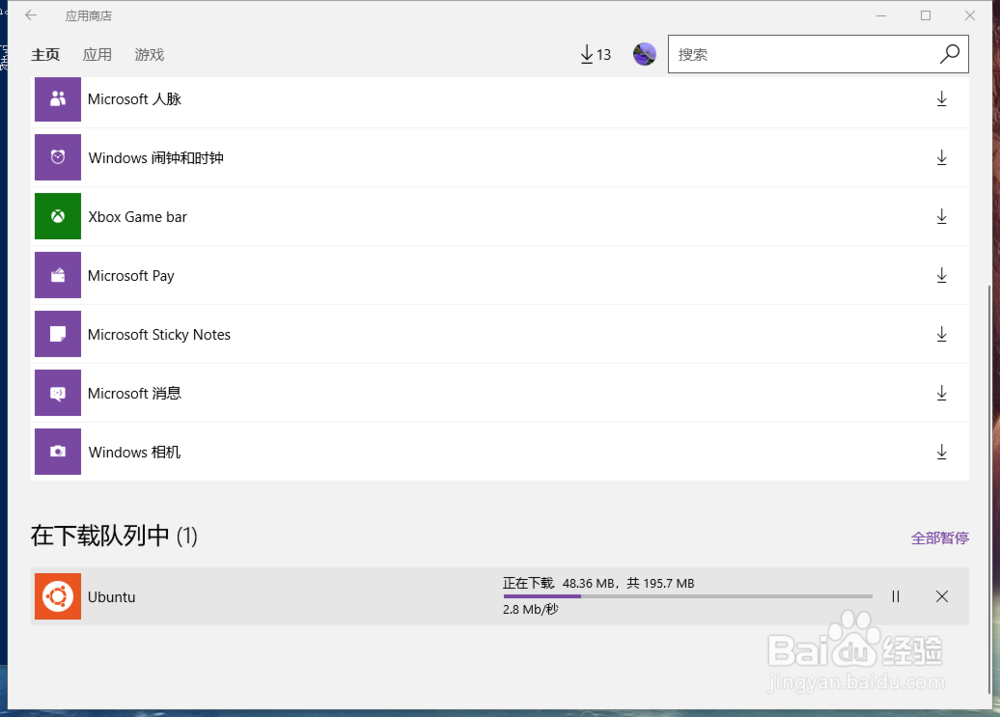Click the Microsoft 人脉 app icon
The width and height of the screenshot is (1000, 717).
(x=57, y=99)
